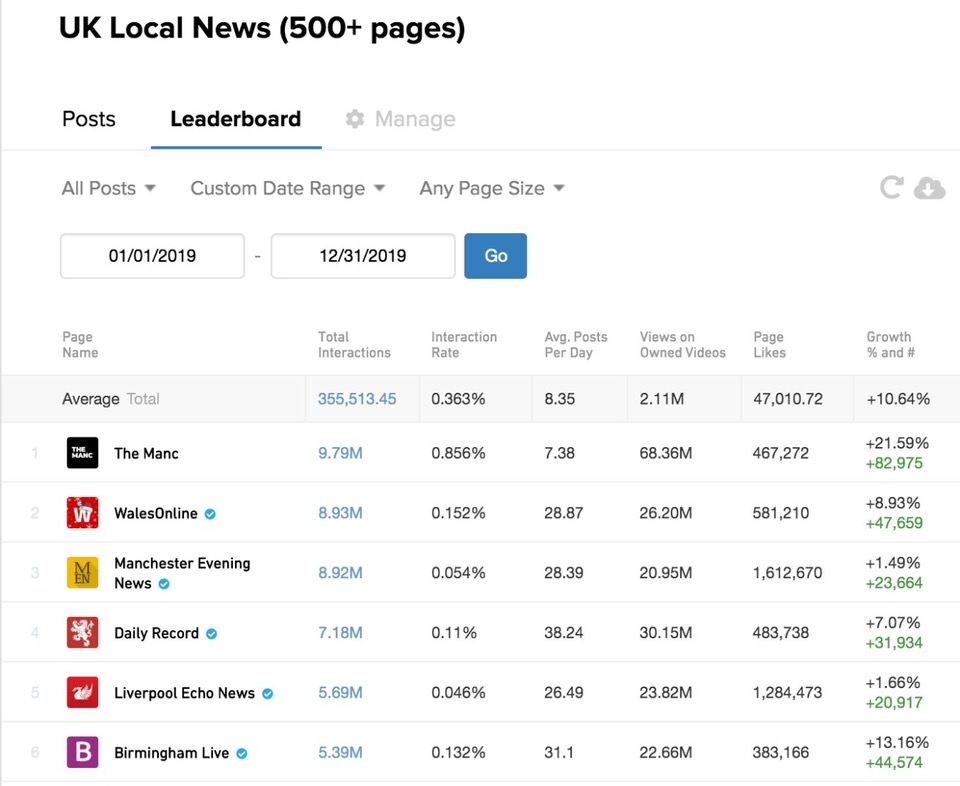Click the Birmingham Live purple logo
The width and height of the screenshot is (960, 786).
(x=82, y=752)
